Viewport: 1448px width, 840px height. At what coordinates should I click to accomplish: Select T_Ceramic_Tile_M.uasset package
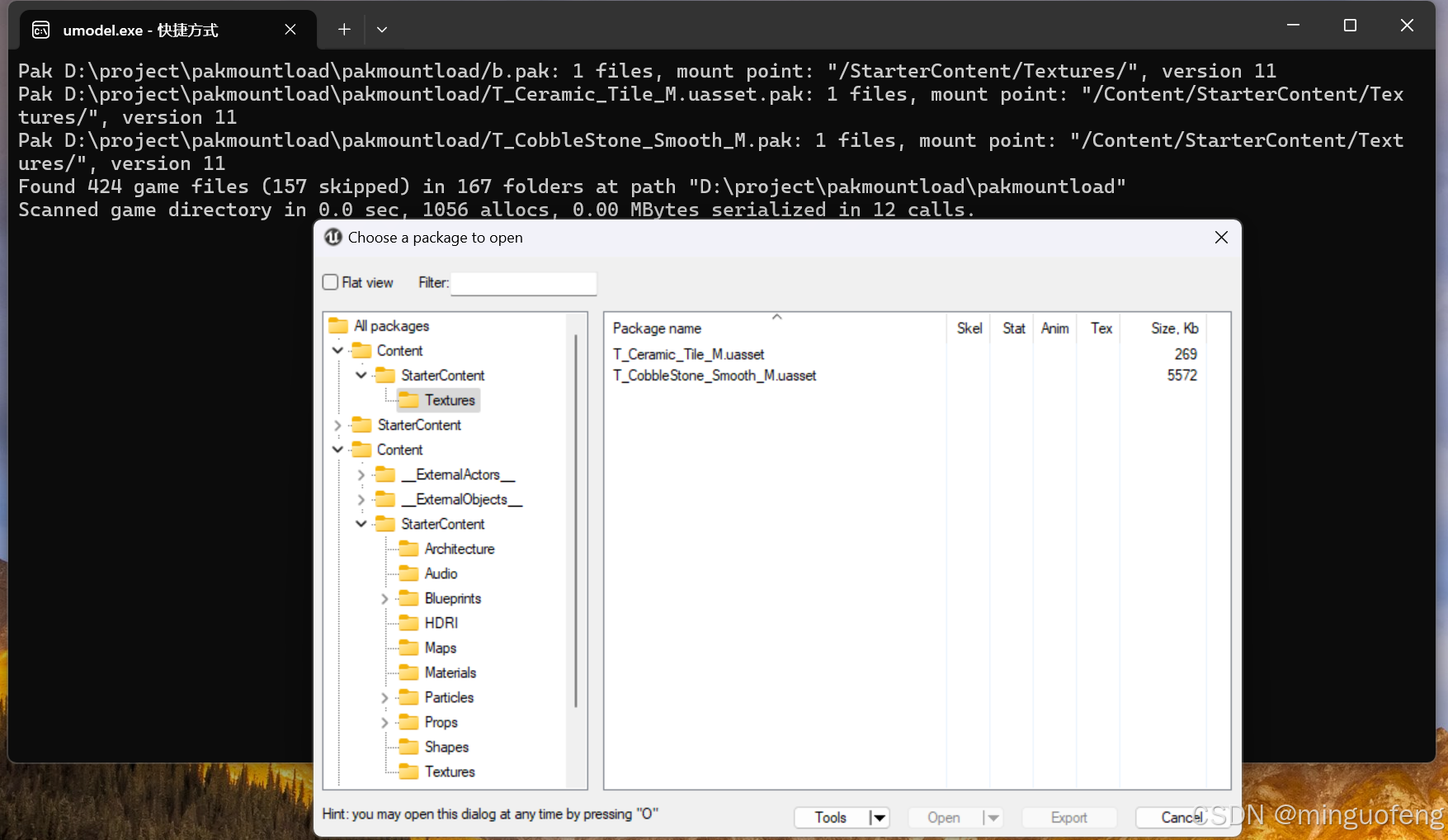[688, 354]
